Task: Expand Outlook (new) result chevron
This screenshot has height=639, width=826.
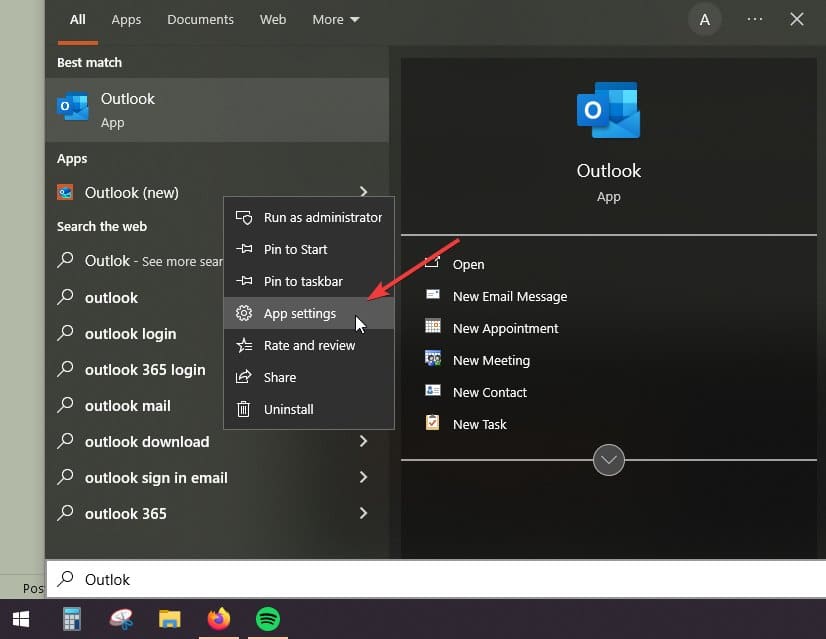Action: click(x=363, y=191)
